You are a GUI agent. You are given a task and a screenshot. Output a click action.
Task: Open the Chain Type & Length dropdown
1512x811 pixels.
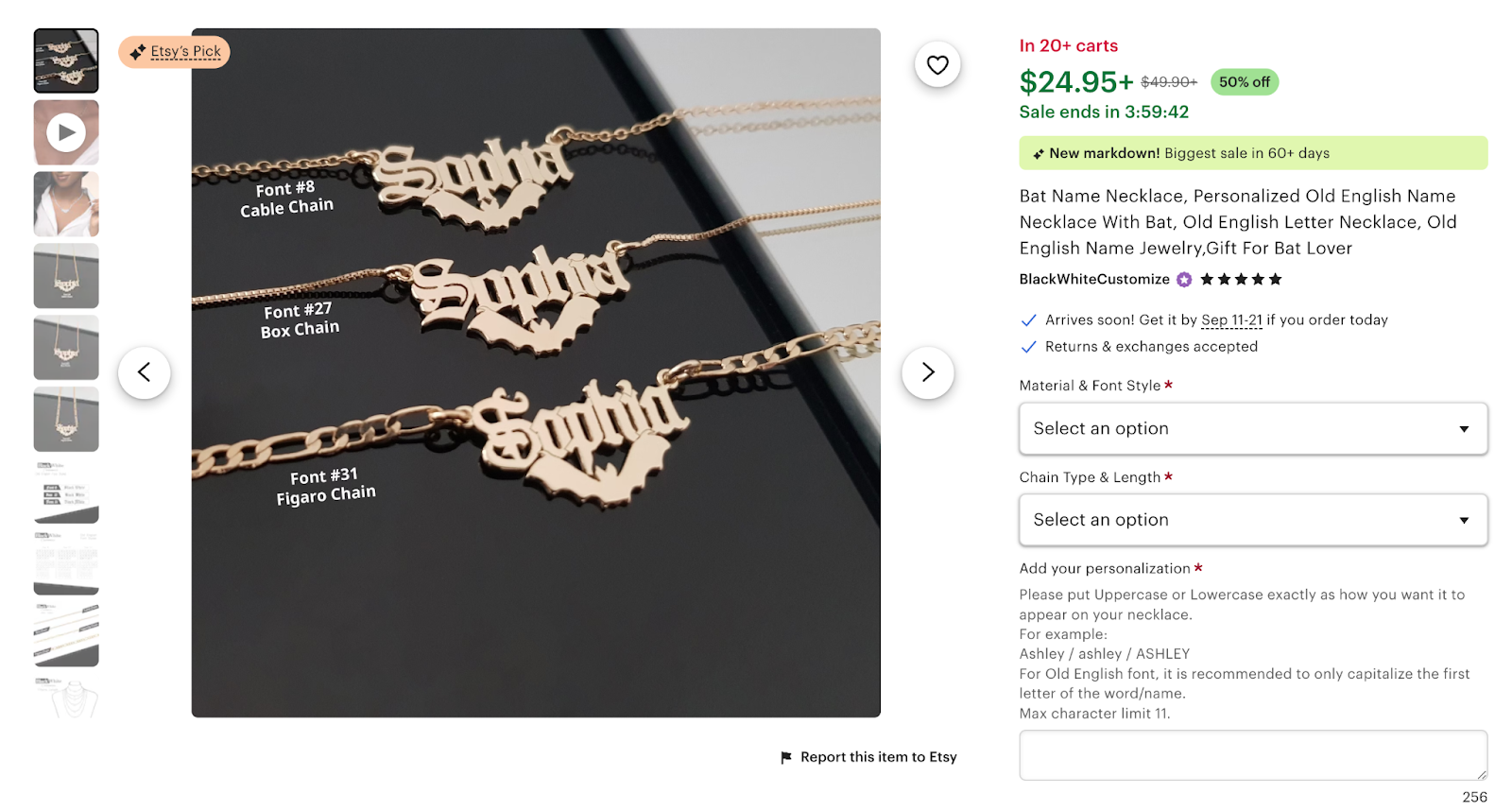coord(1253,520)
